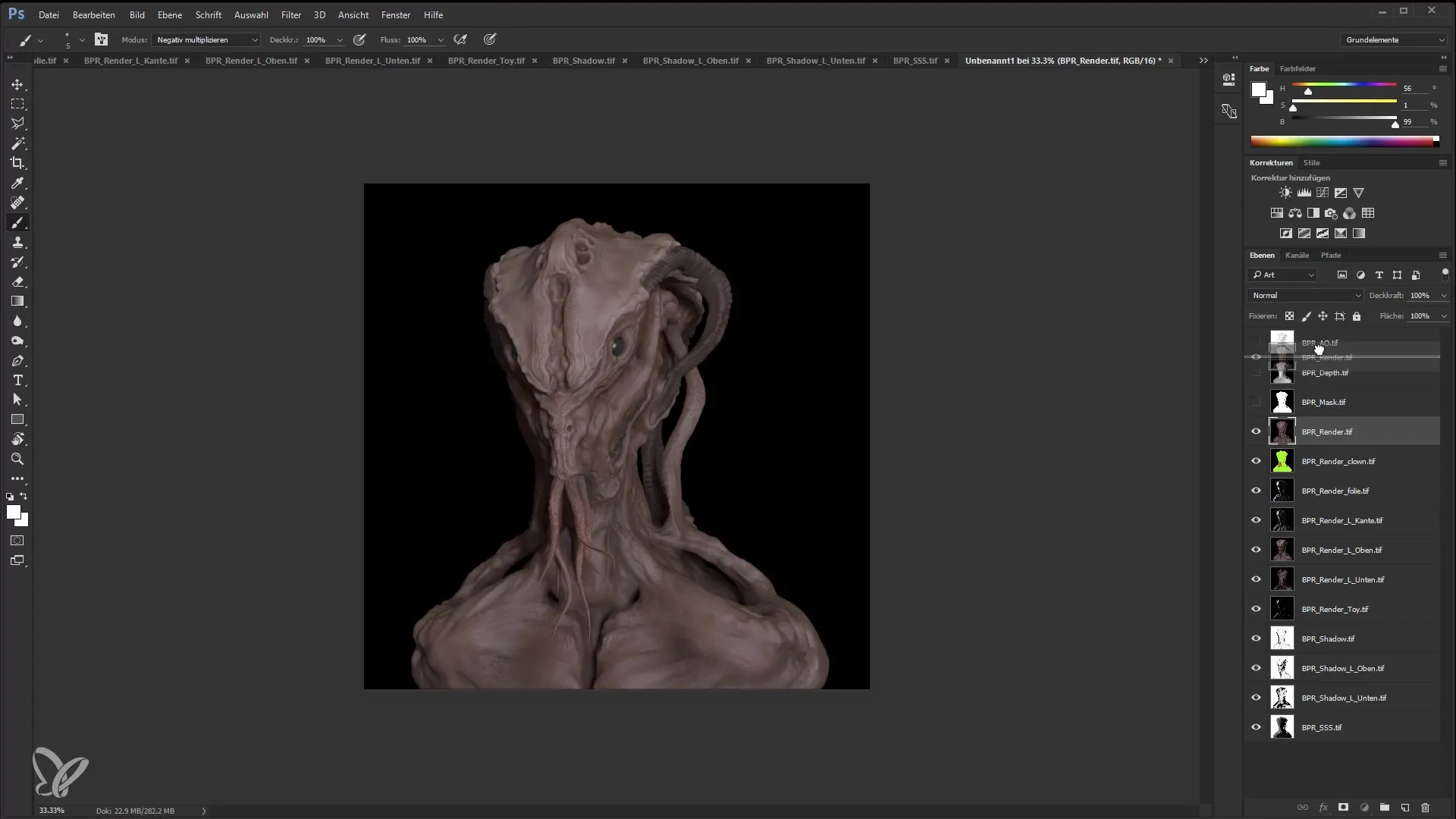Click the Eyedropper tool

(x=18, y=183)
